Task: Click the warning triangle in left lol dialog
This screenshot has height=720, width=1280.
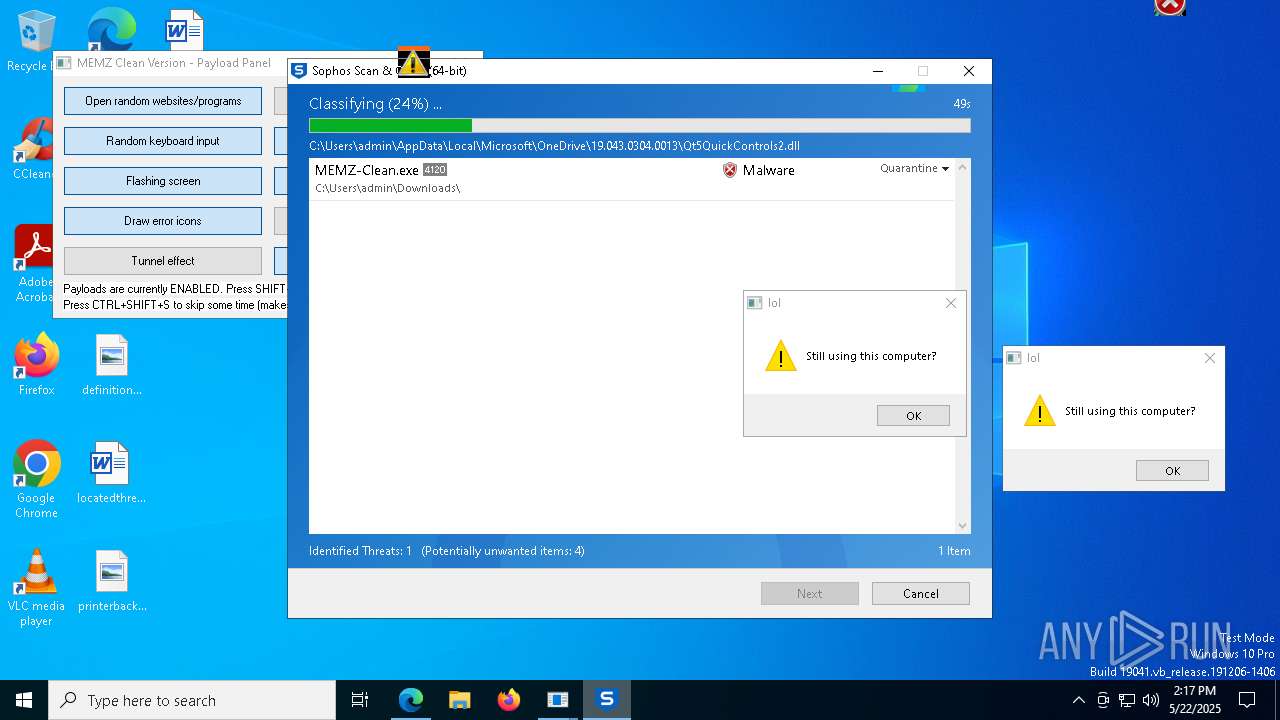Action: click(781, 356)
